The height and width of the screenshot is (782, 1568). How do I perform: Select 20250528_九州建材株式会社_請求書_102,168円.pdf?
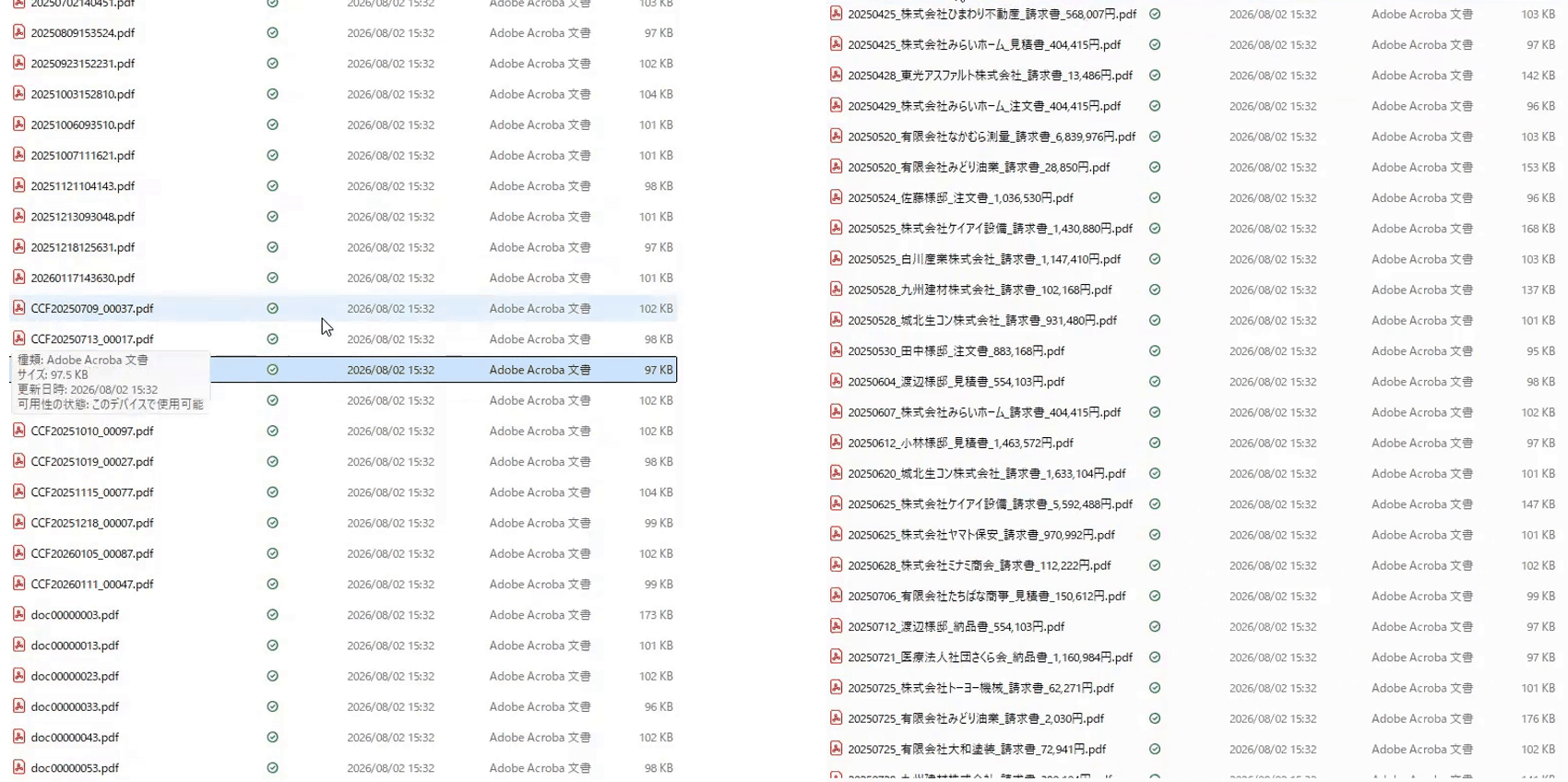tap(980, 290)
